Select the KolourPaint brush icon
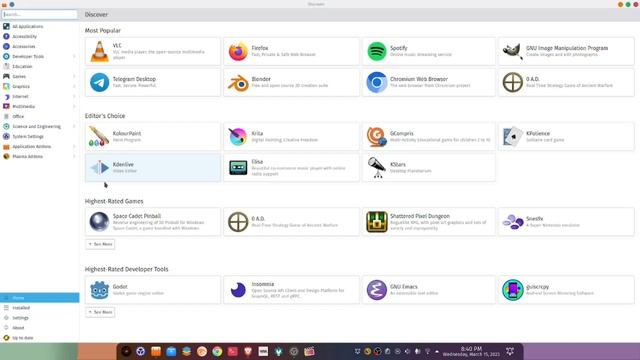Screen dimensions: 640x360 click(x=99, y=137)
